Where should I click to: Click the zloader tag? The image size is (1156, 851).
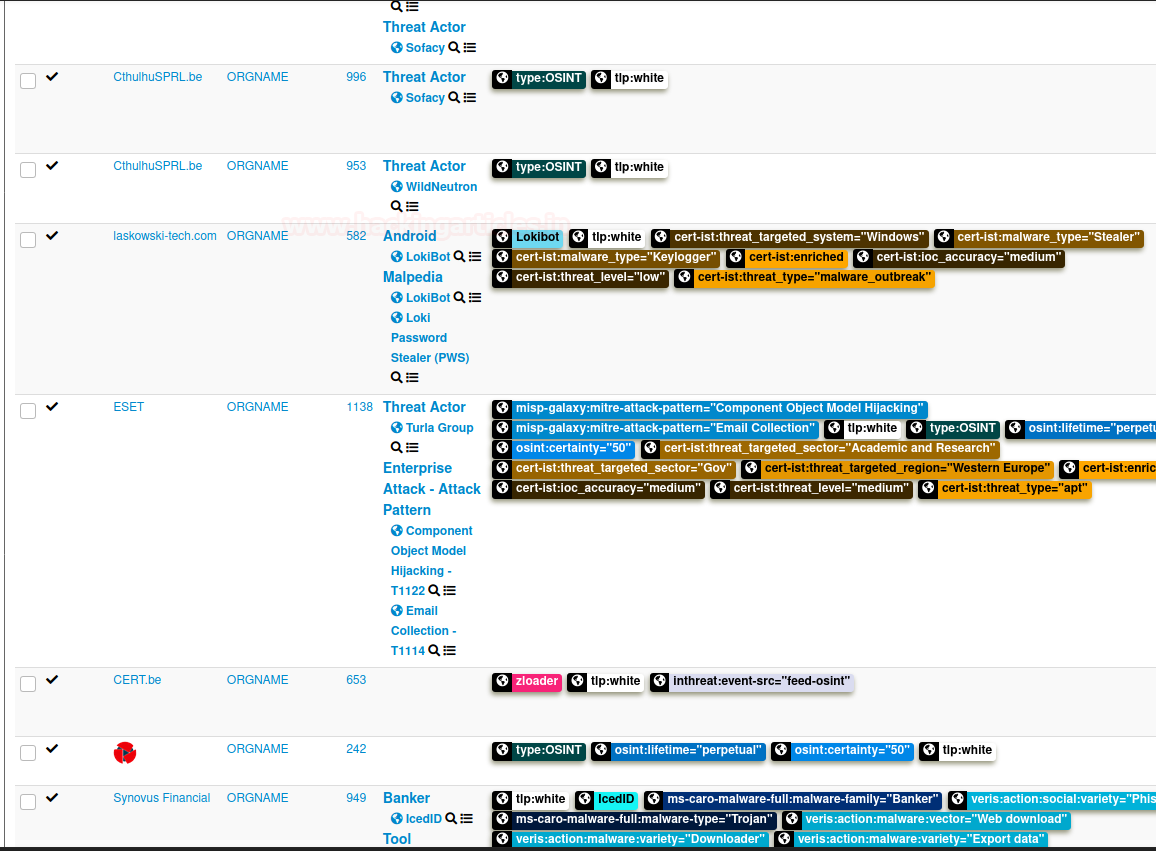pyautogui.click(x=537, y=681)
